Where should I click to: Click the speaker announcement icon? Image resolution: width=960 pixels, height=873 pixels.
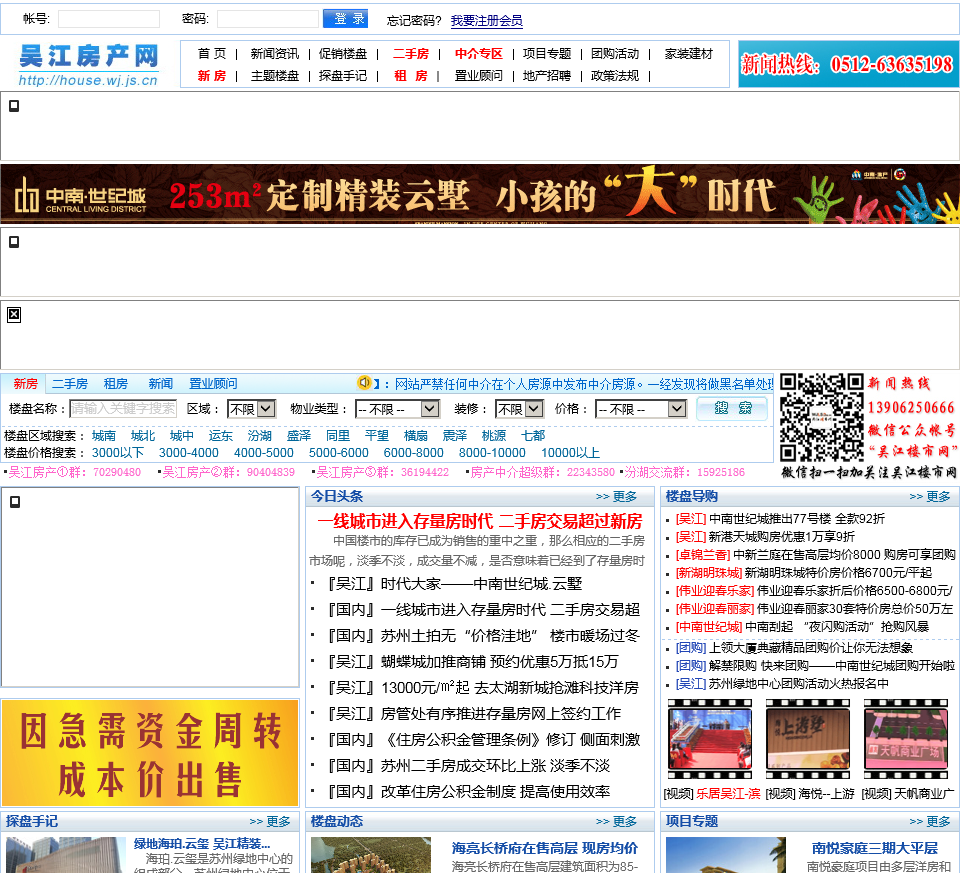(364, 383)
